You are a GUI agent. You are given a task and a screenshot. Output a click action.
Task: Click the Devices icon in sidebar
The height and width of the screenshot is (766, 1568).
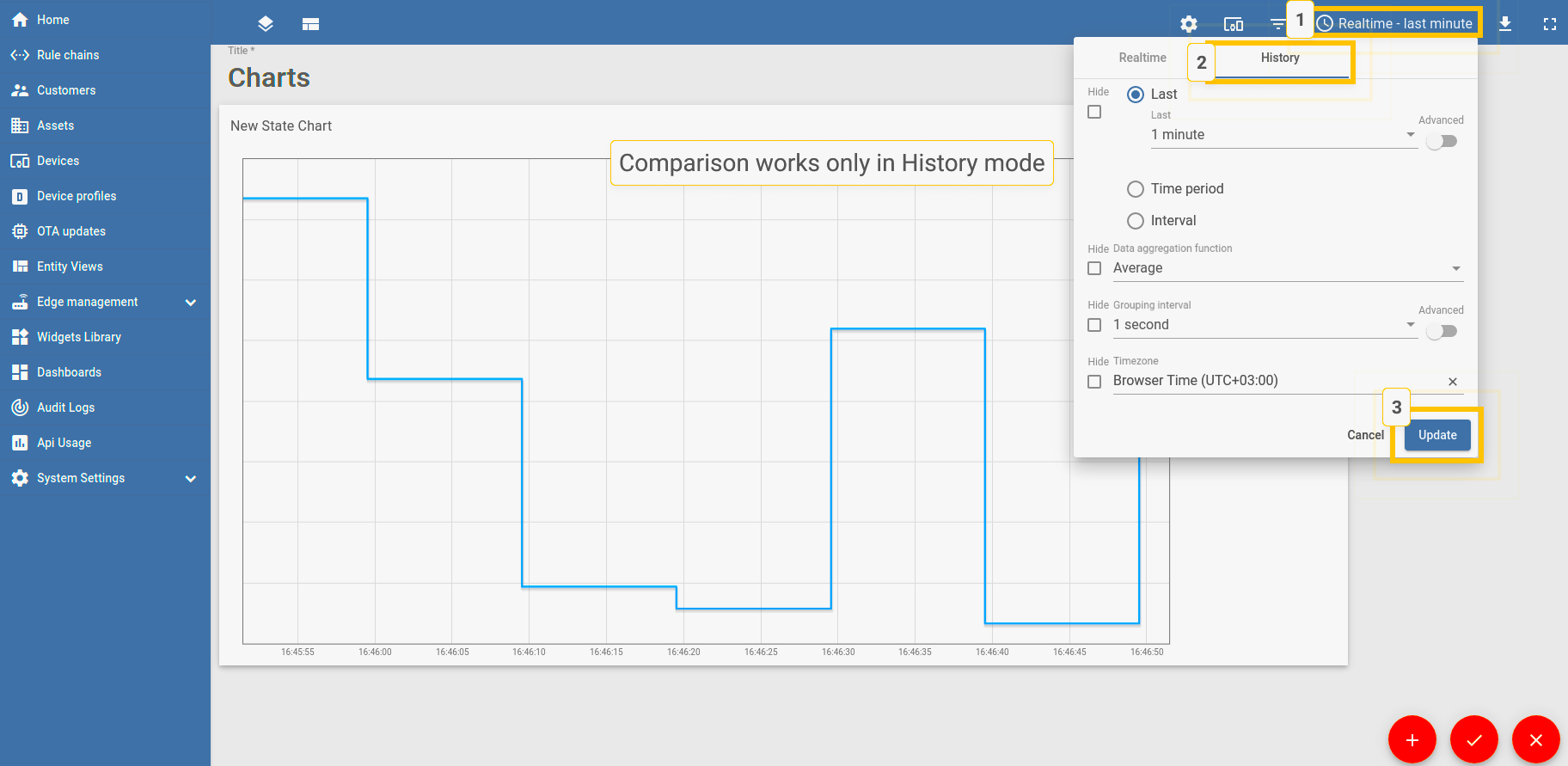20,161
